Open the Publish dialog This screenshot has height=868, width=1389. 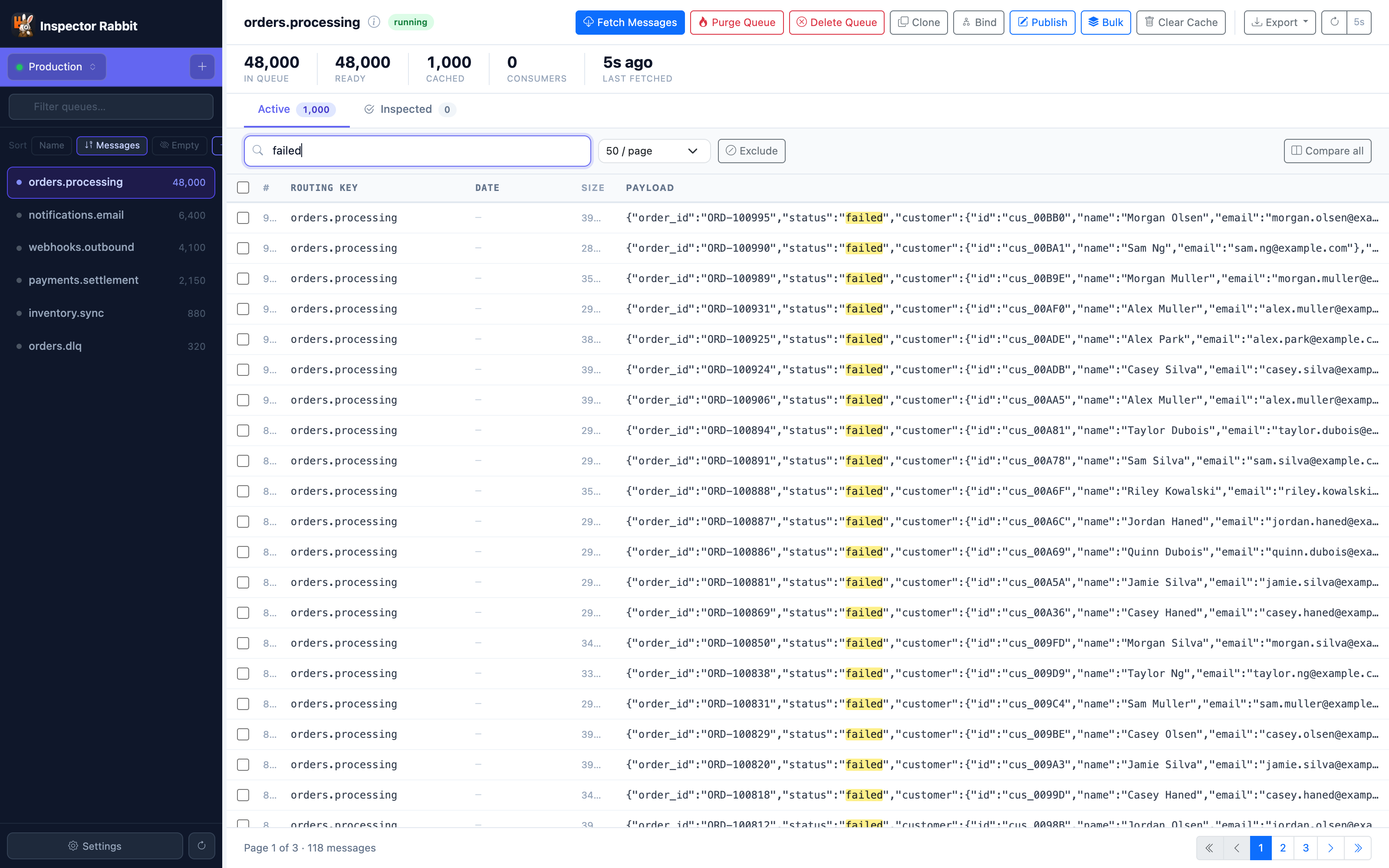click(x=1042, y=23)
